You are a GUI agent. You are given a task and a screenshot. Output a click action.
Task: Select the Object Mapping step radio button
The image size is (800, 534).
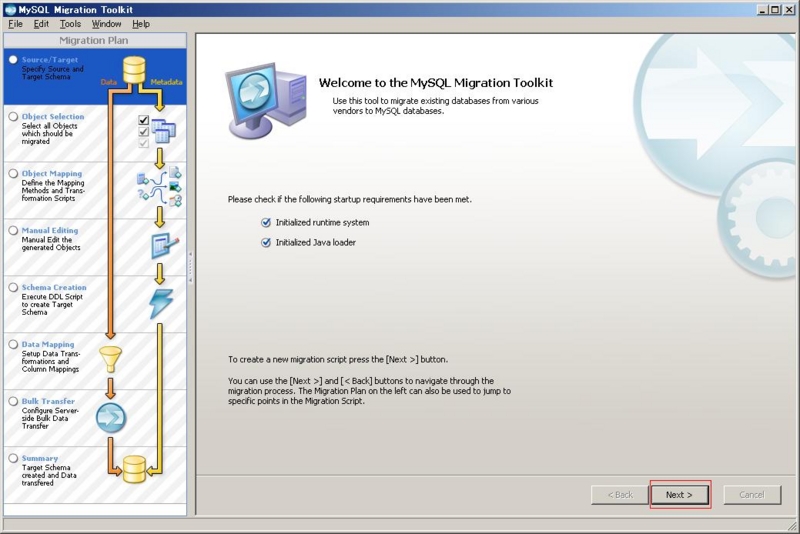(13, 173)
